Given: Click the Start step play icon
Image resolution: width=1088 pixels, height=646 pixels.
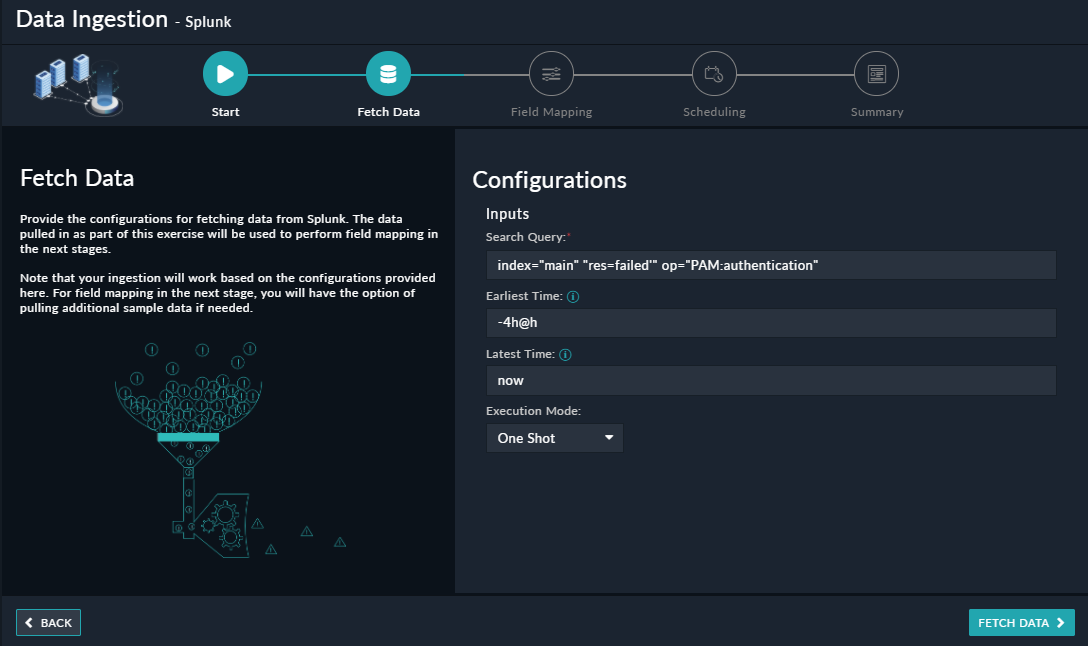Looking at the screenshot, I should click(x=225, y=74).
